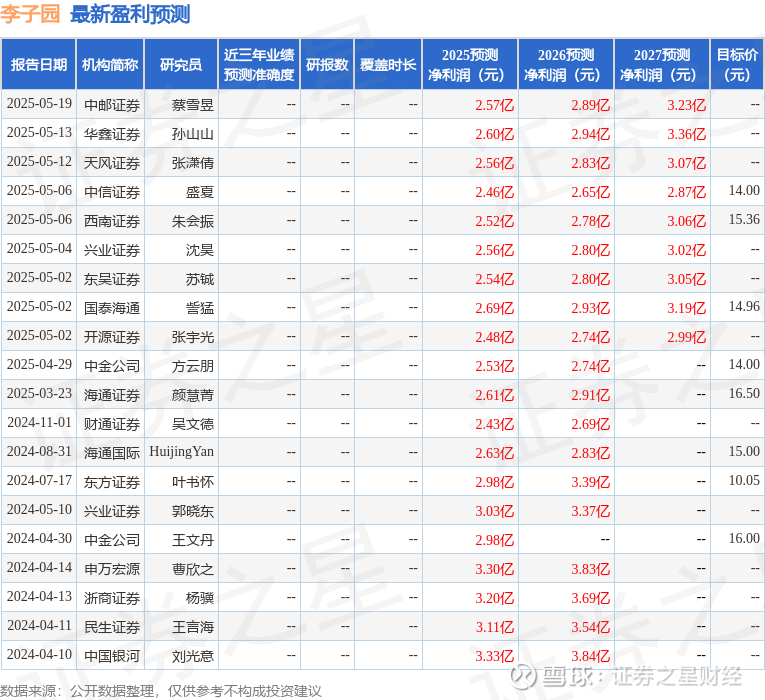Click the 东吴证券 institution cell
Screen dimensions: 765x700
point(112,279)
